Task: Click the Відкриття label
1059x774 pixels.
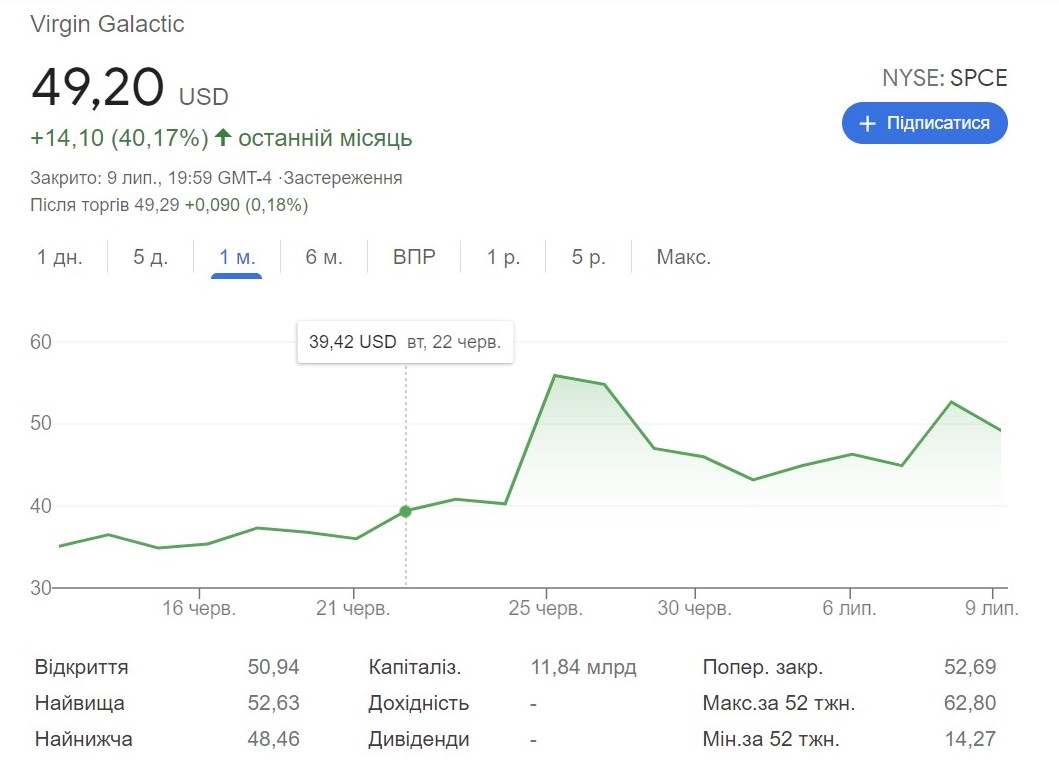Action: [82, 667]
